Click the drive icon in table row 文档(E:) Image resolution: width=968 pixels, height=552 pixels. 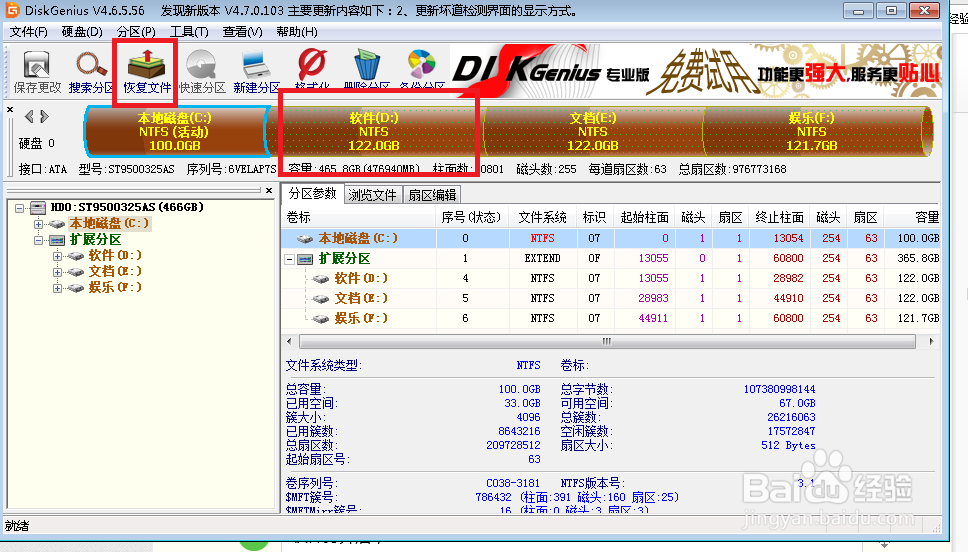click(320, 299)
